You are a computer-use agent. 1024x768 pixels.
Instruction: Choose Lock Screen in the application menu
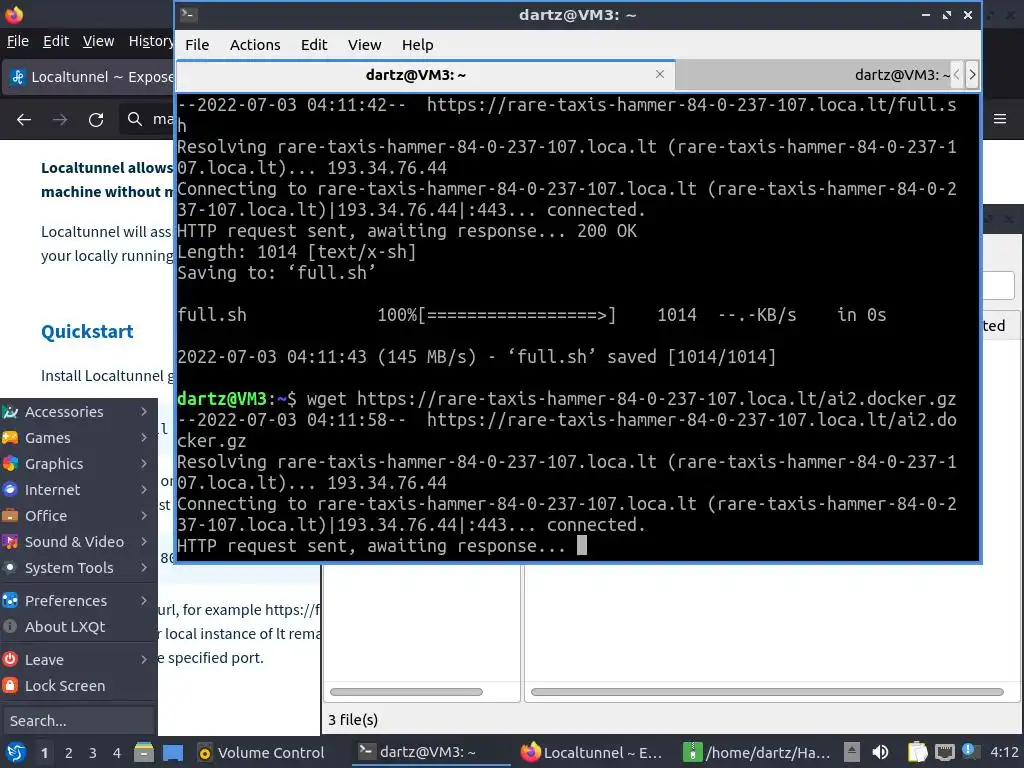(78, 686)
